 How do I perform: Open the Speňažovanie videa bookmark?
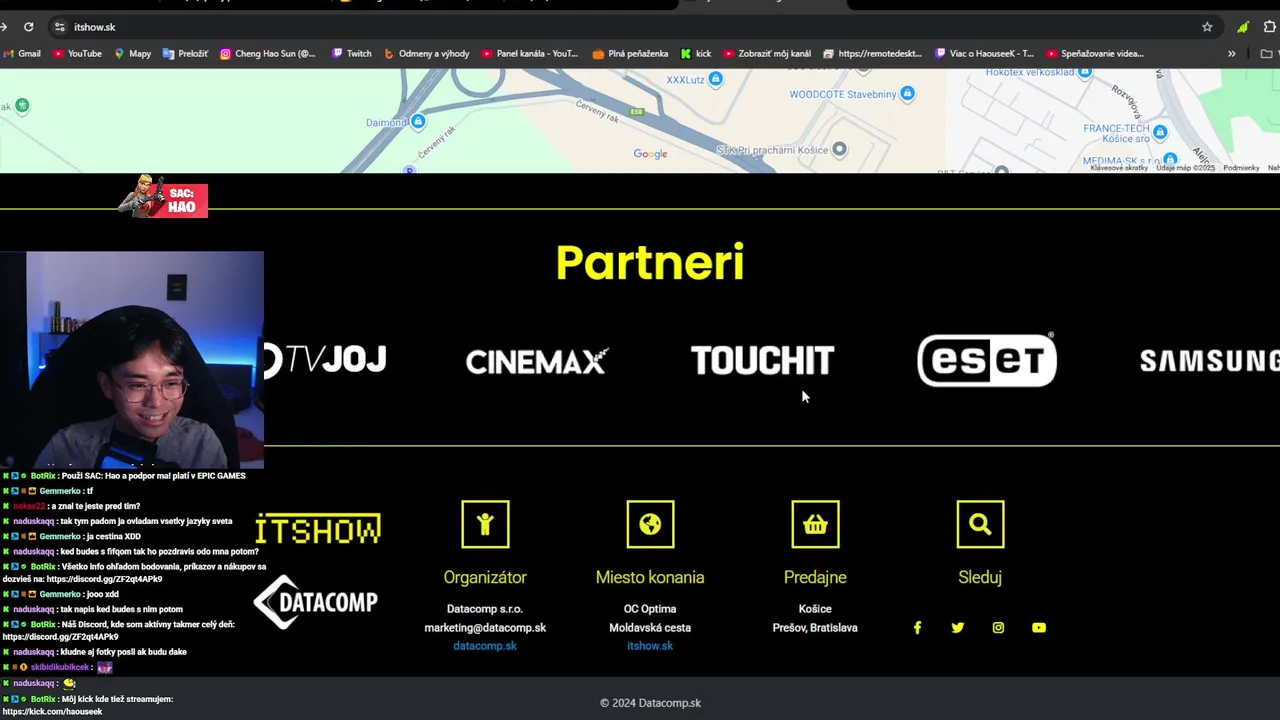(1095, 54)
